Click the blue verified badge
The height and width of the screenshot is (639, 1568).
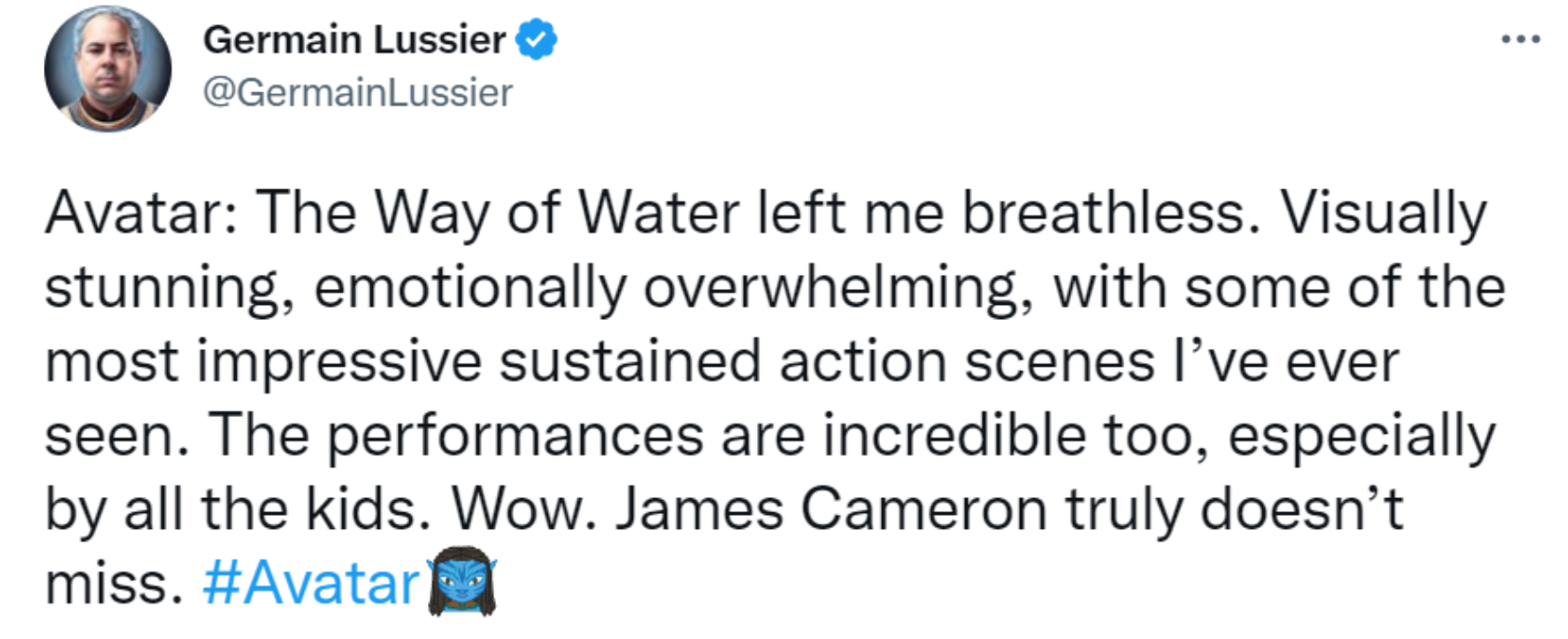coord(536,40)
